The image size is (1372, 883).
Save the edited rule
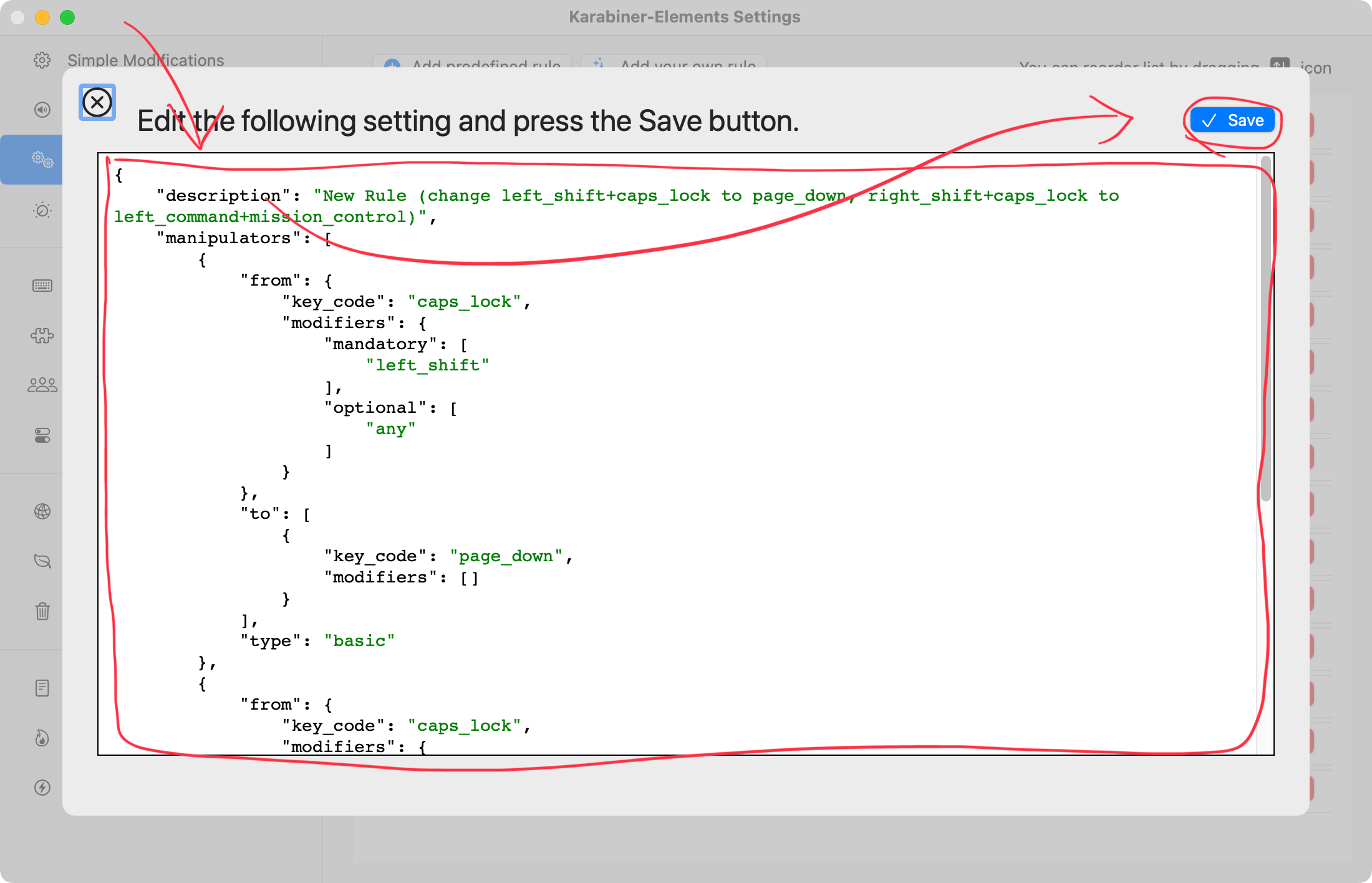tap(1232, 120)
